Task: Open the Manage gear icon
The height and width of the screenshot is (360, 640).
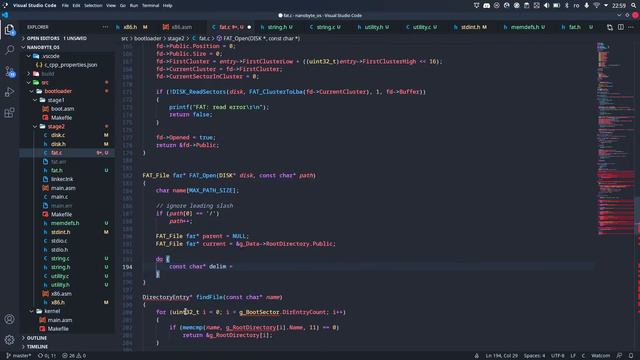Action: click(9, 339)
